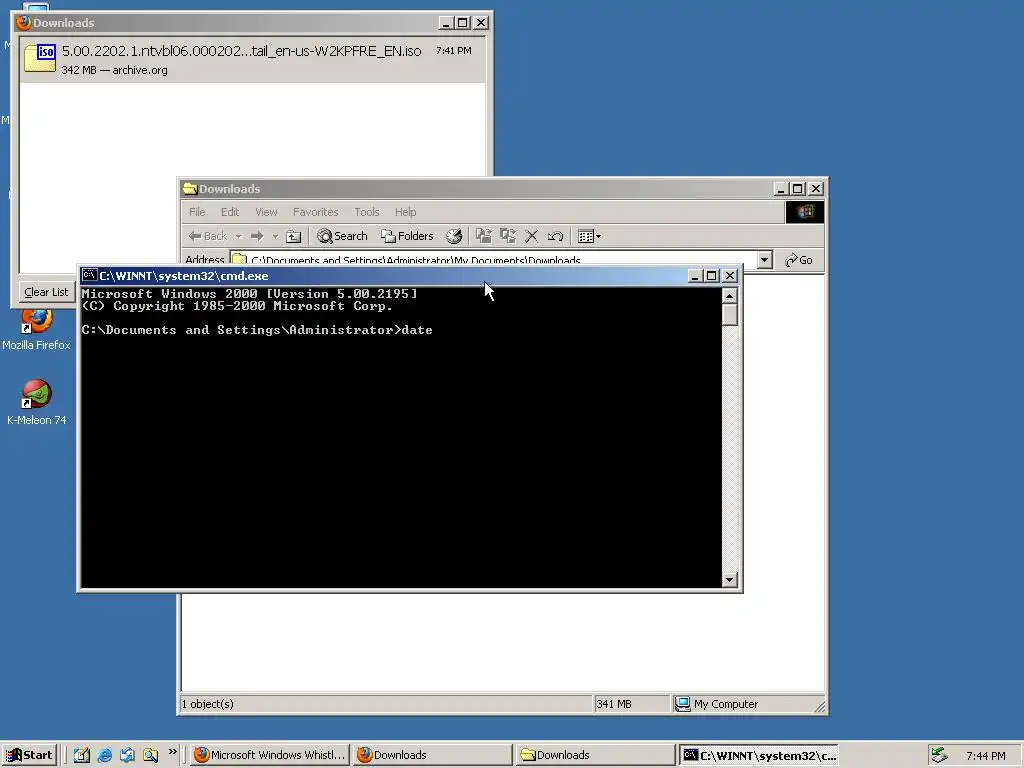This screenshot has height=768, width=1024.
Task: Click the Copy To icon in Explorer toolbar
Action: (x=507, y=236)
